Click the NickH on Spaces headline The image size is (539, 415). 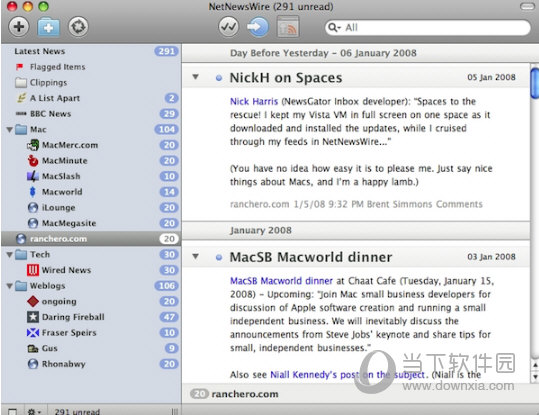[286, 78]
